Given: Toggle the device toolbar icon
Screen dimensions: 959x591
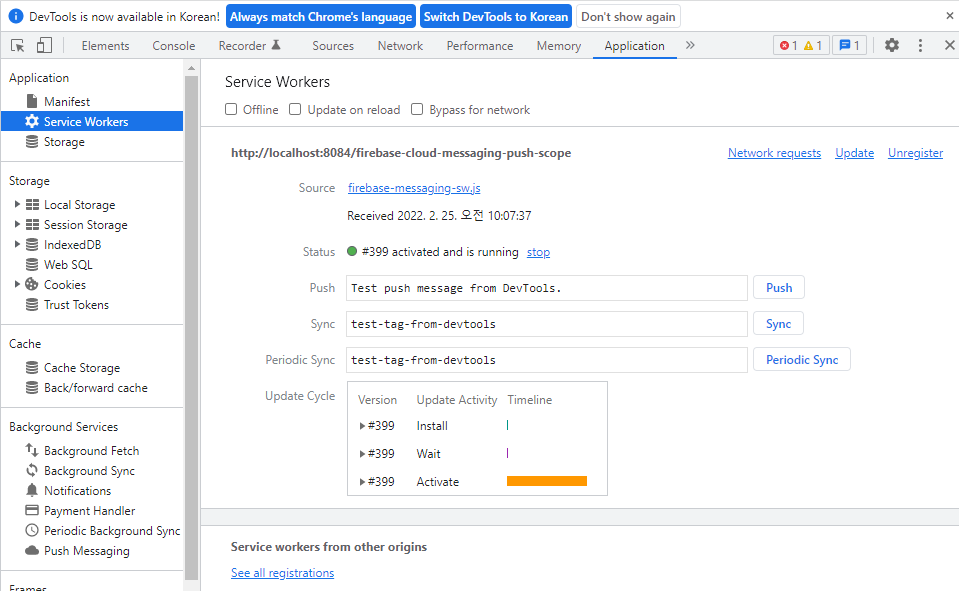Looking at the screenshot, I should (x=44, y=45).
